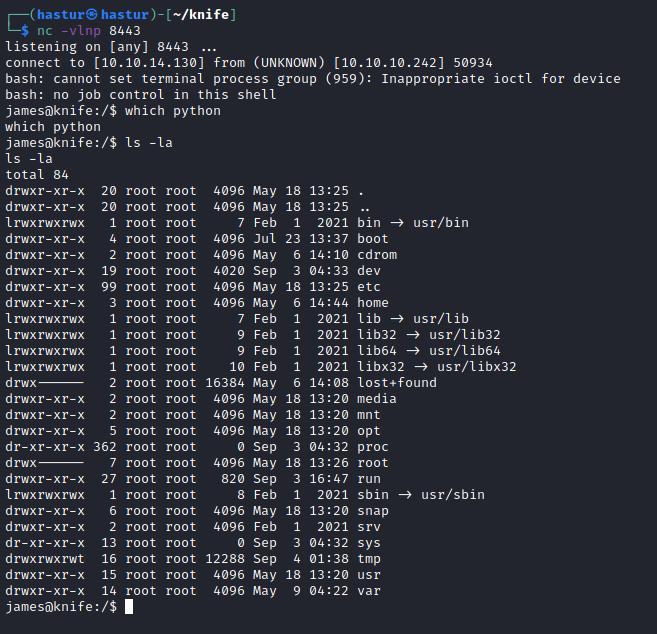The width and height of the screenshot is (657, 634).
Task: Click the "which python" command after the prompt
Action: click(x=172, y=111)
